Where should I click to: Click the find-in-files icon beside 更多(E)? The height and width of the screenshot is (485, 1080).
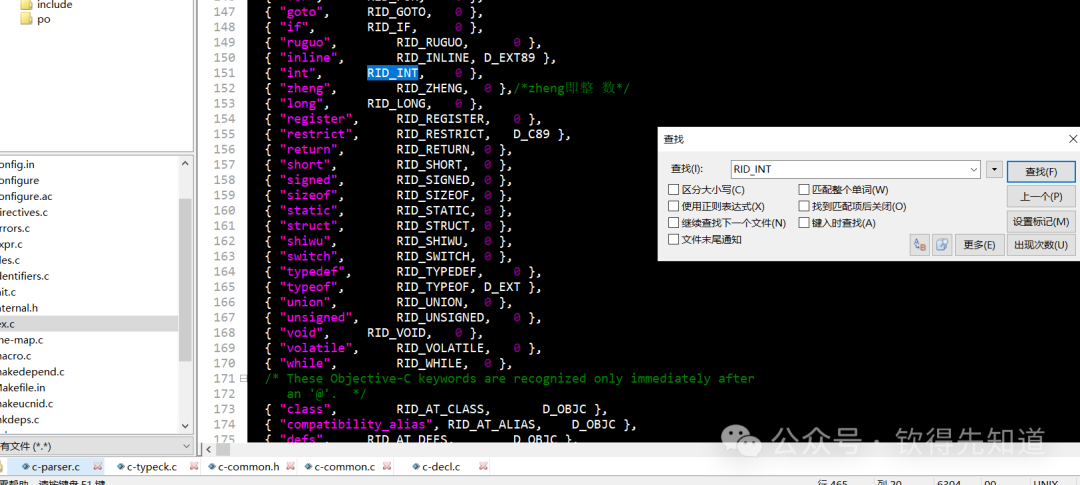tap(942, 245)
